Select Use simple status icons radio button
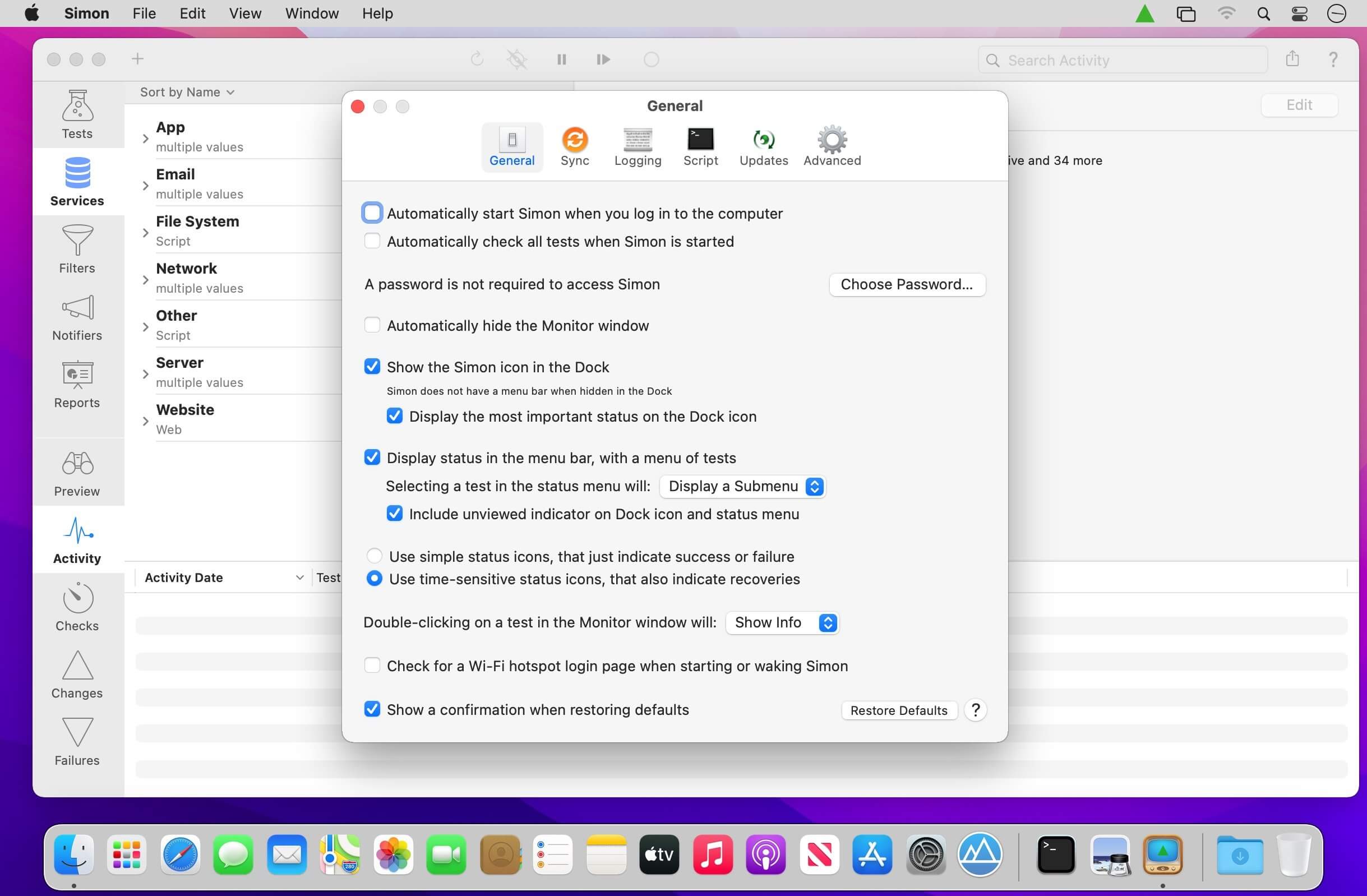This screenshot has width=1367, height=896. click(x=374, y=556)
